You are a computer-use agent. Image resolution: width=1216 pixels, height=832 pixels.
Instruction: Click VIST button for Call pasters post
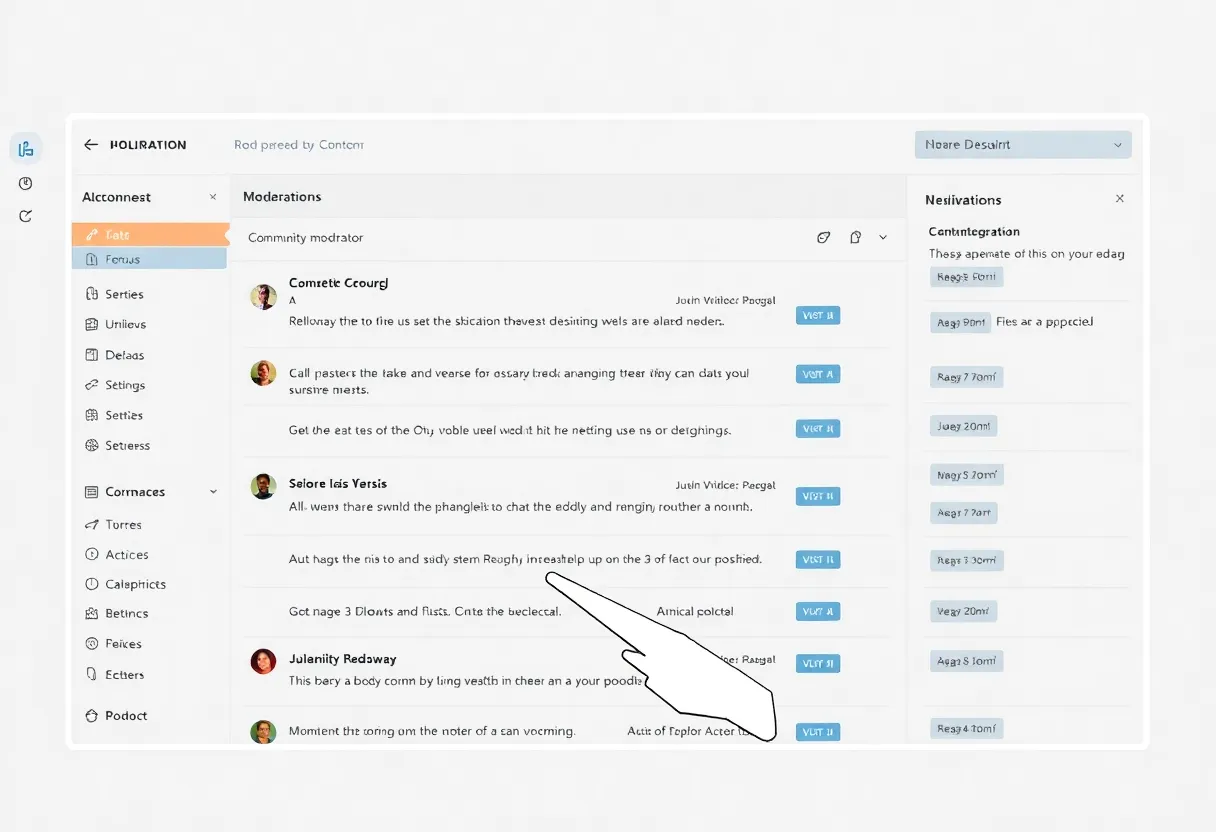click(x=818, y=374)
